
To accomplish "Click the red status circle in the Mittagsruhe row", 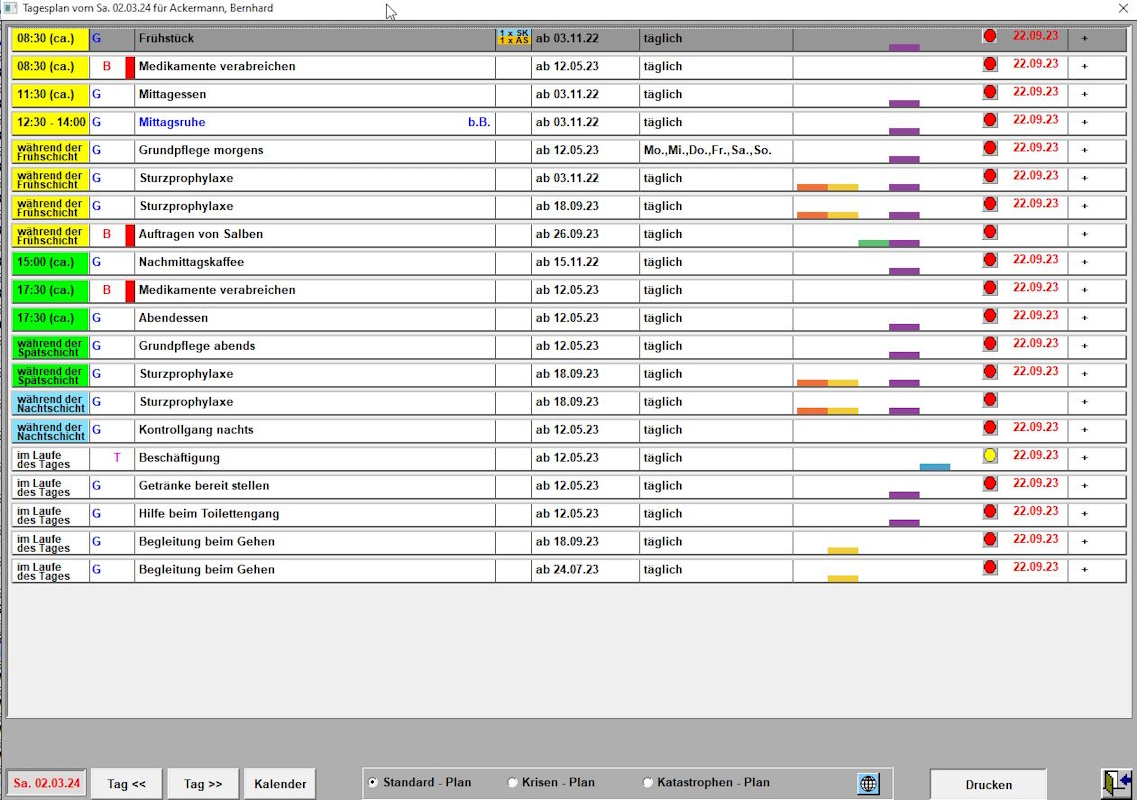I will tap(990, 120).
